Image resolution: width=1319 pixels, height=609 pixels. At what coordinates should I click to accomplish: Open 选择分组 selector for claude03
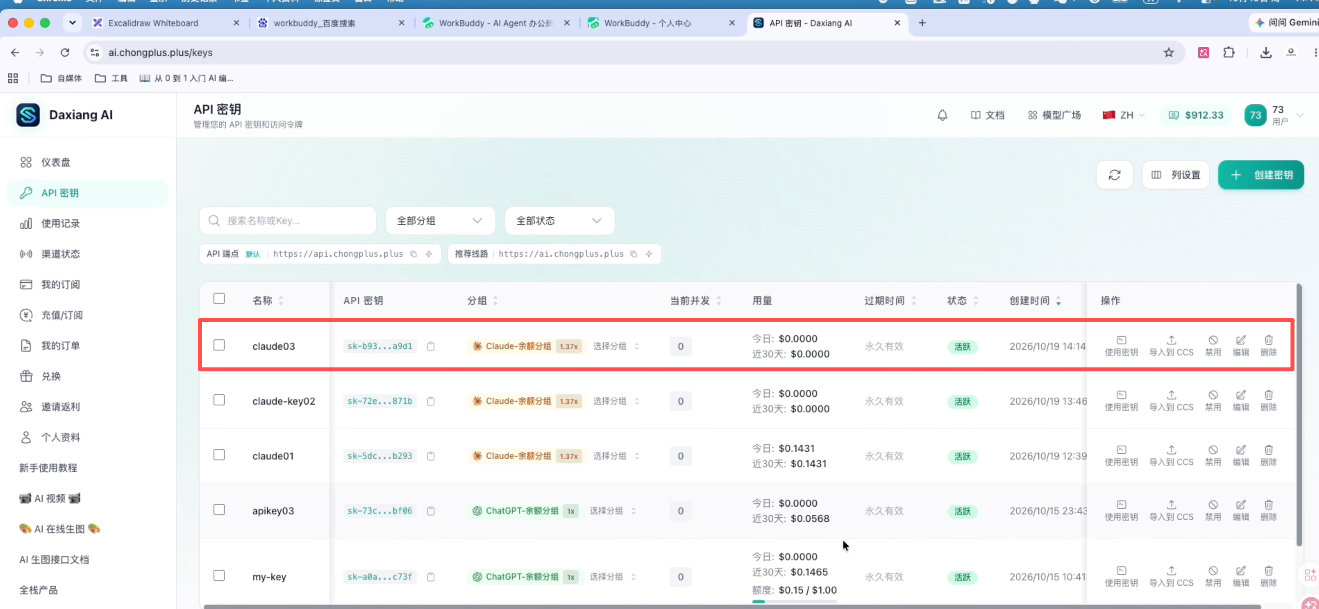click(615, 346)
